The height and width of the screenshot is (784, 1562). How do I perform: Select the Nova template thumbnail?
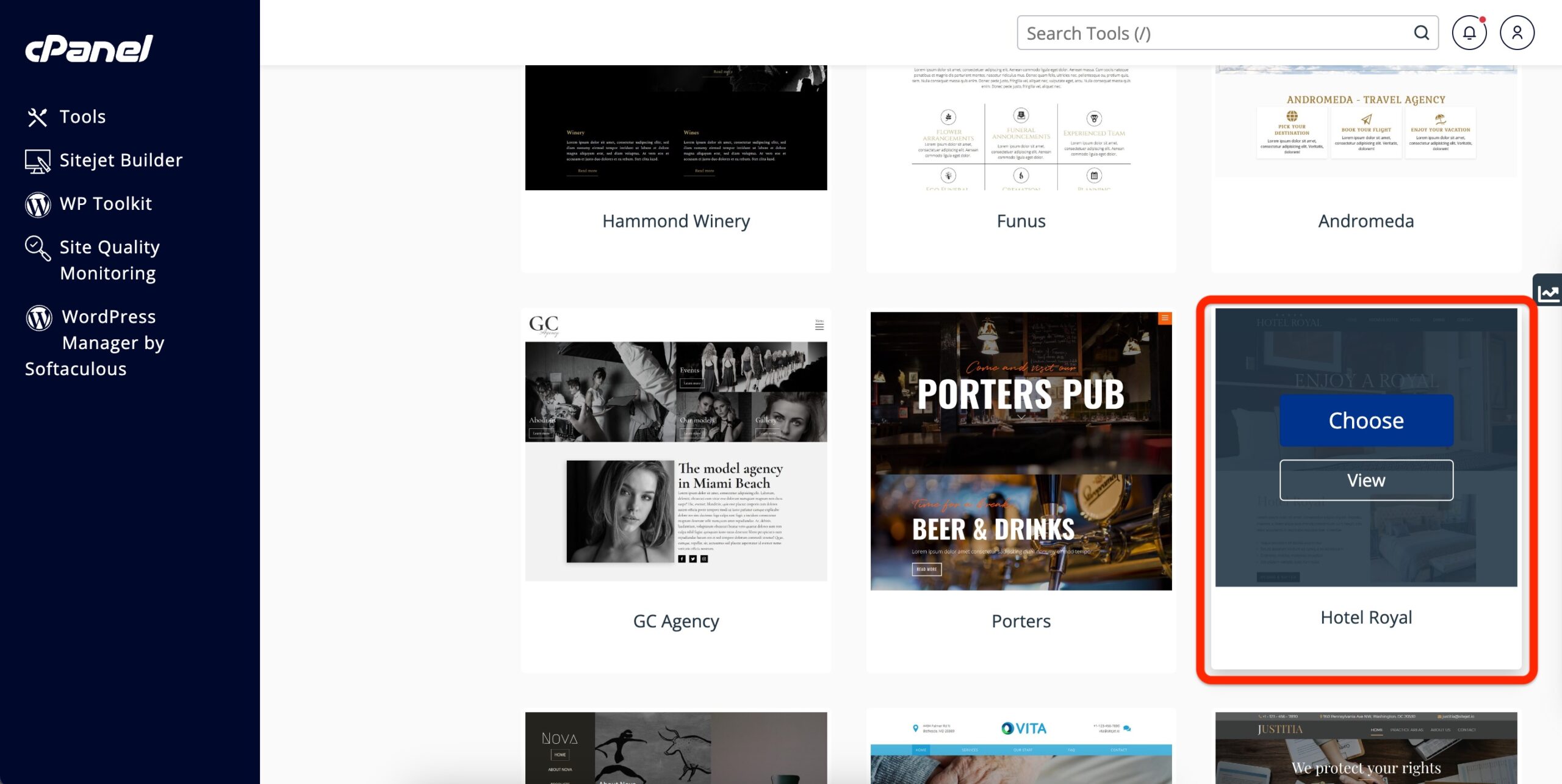[x=676, y=748]
